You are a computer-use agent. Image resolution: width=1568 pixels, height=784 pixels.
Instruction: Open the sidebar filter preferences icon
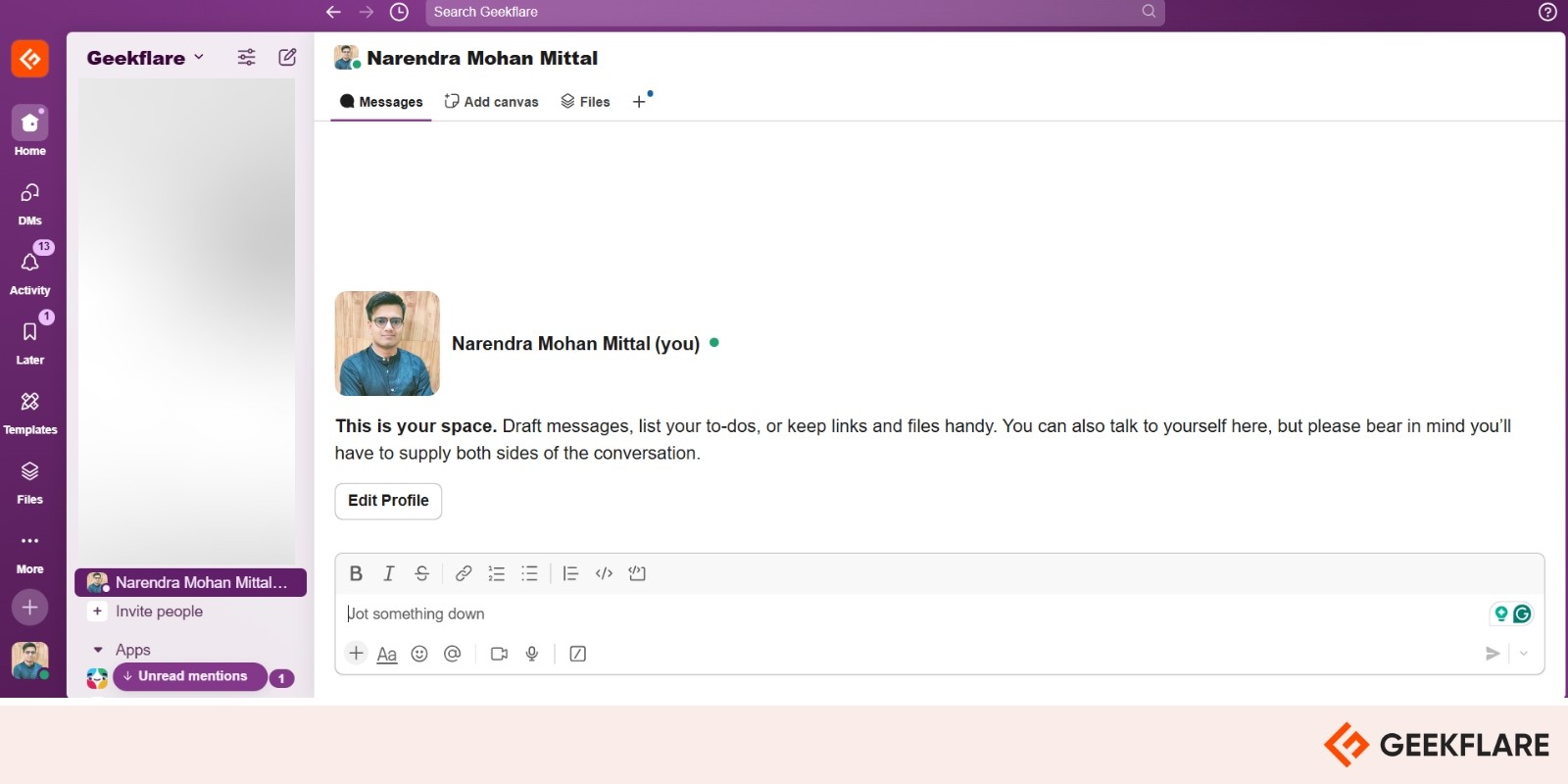pyautogui.click(x=247, y=57)
